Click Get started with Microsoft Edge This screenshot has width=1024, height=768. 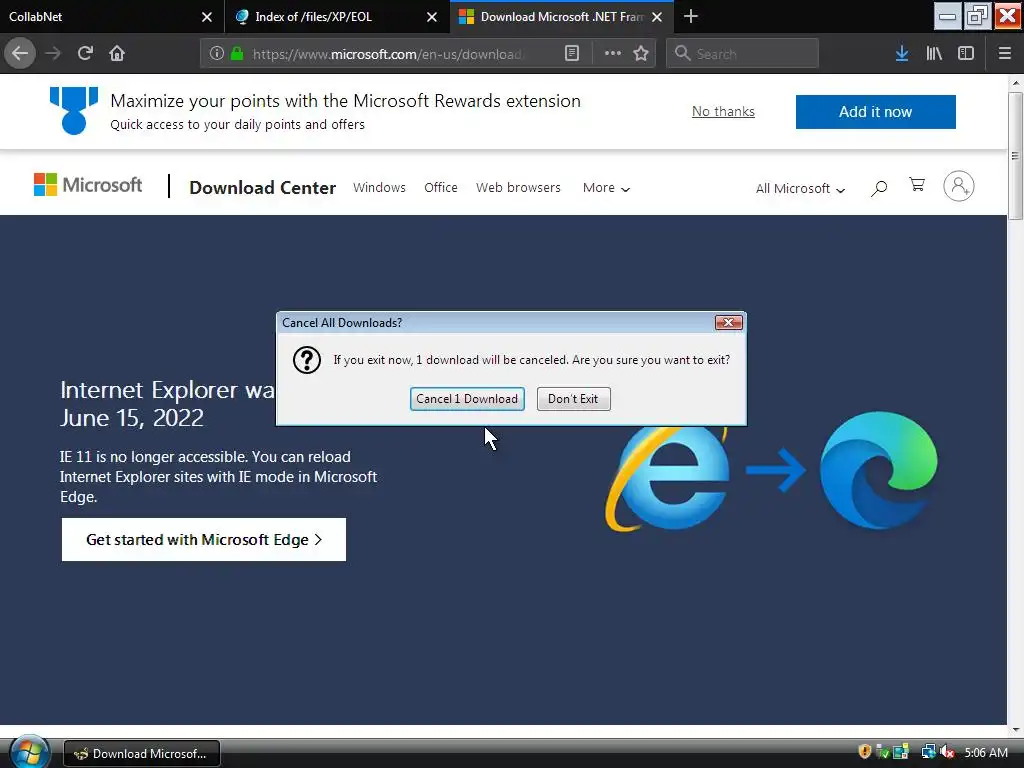click(204, 539)
